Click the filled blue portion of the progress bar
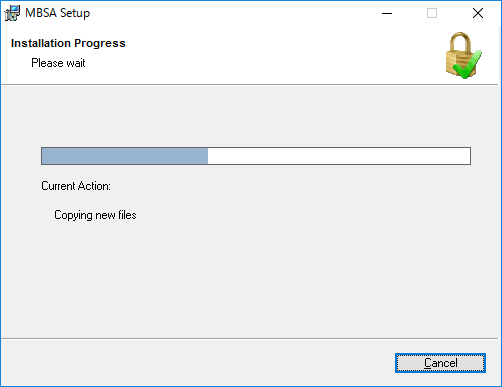 click(x=125, y=156)
